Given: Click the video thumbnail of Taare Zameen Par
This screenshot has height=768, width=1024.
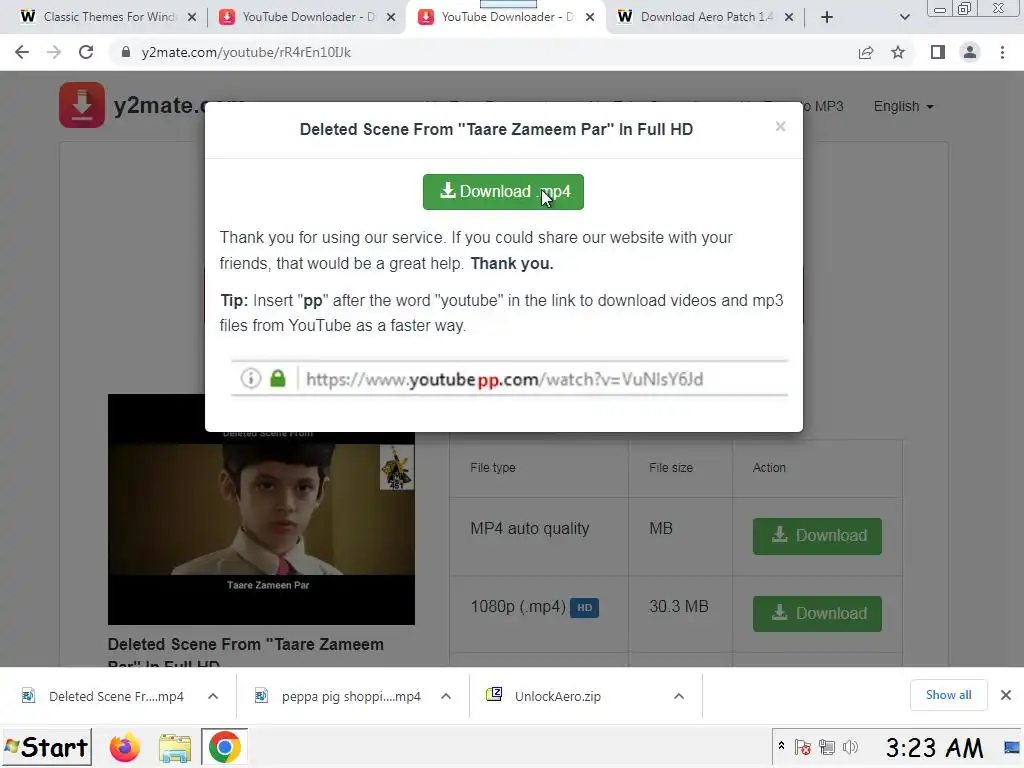Looking at the screenshot, I should point(261,509).
